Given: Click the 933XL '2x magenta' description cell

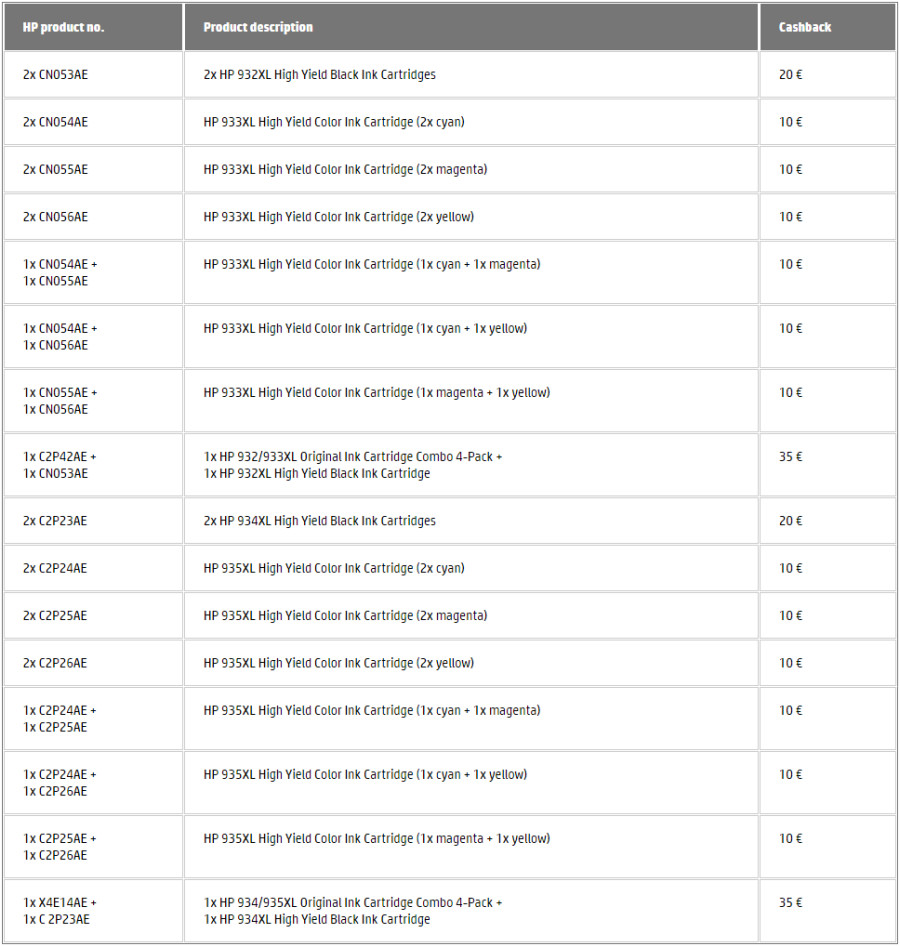Looking at the screenshot, I should point(471,170).
